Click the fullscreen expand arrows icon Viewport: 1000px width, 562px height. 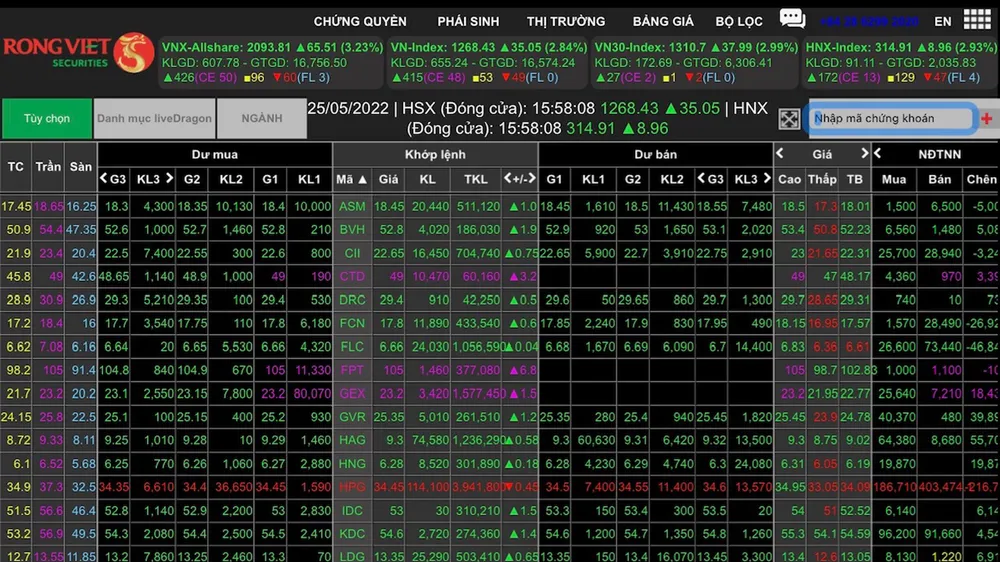click(789, 119)
